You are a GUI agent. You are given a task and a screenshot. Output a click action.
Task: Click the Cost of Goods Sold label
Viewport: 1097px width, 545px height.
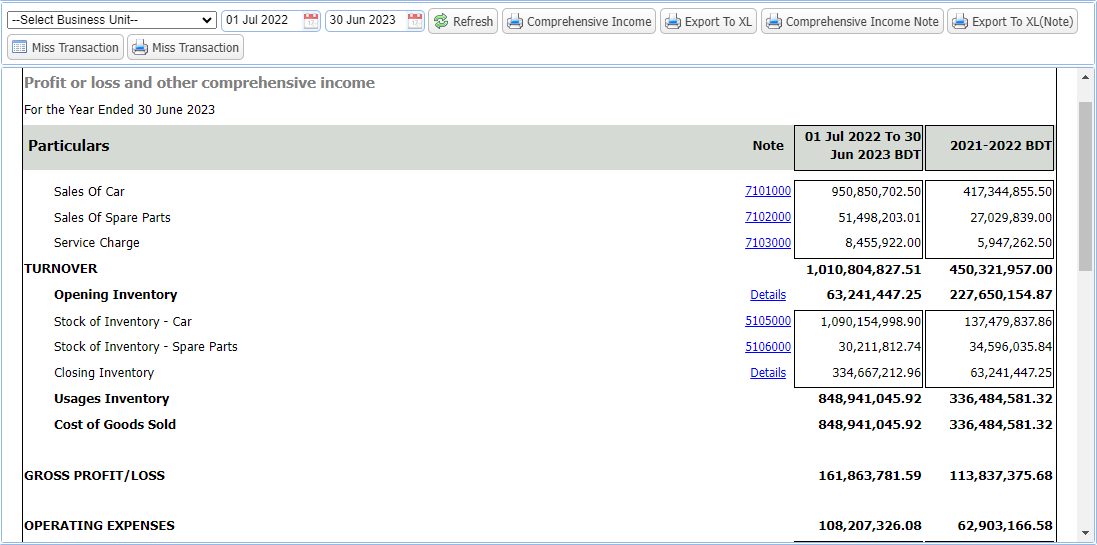(x=115, y=425)
